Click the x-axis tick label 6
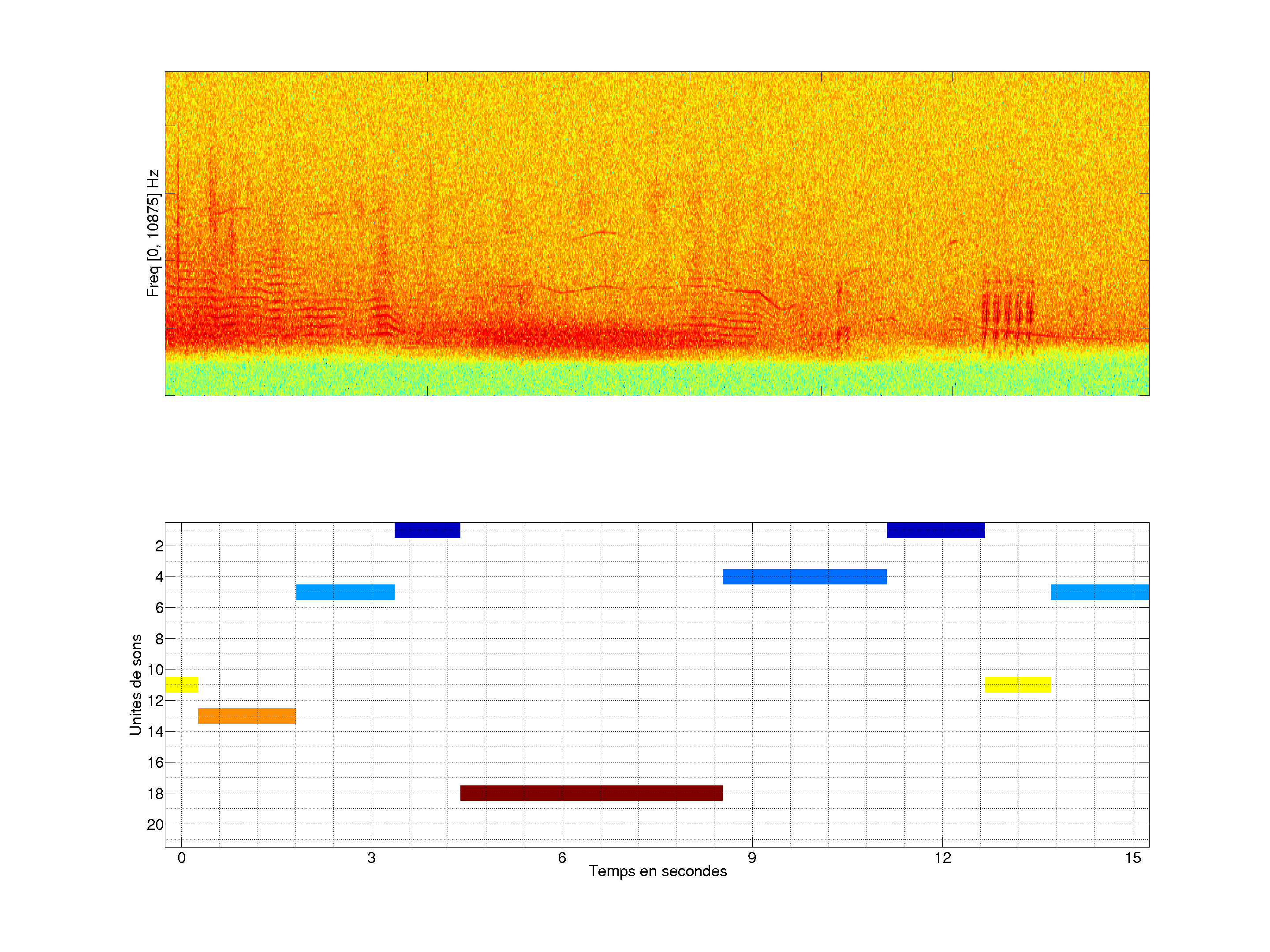The image size is (1270, 952). 561,858
